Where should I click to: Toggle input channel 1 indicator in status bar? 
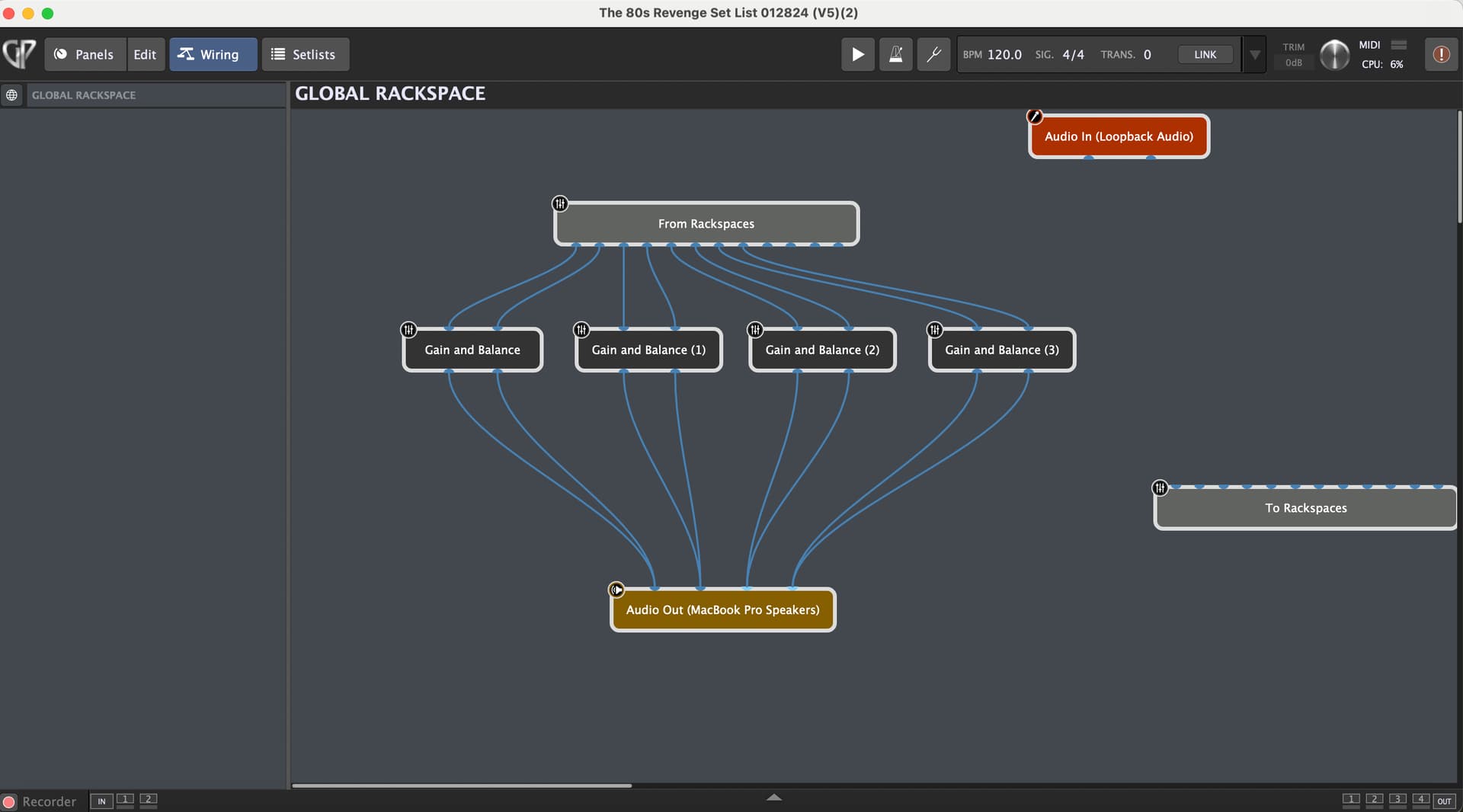[125, 800]
